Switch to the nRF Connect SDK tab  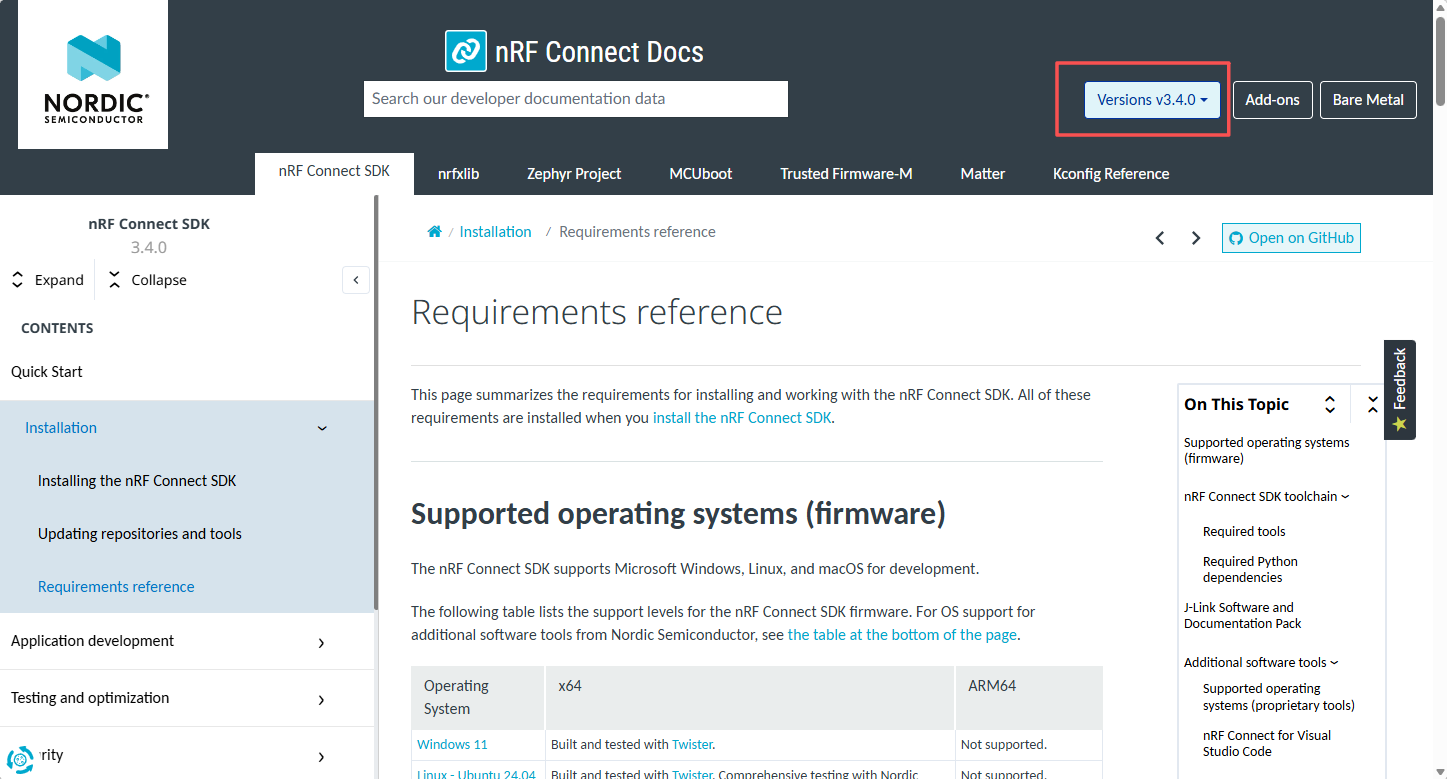coord(334,172)
